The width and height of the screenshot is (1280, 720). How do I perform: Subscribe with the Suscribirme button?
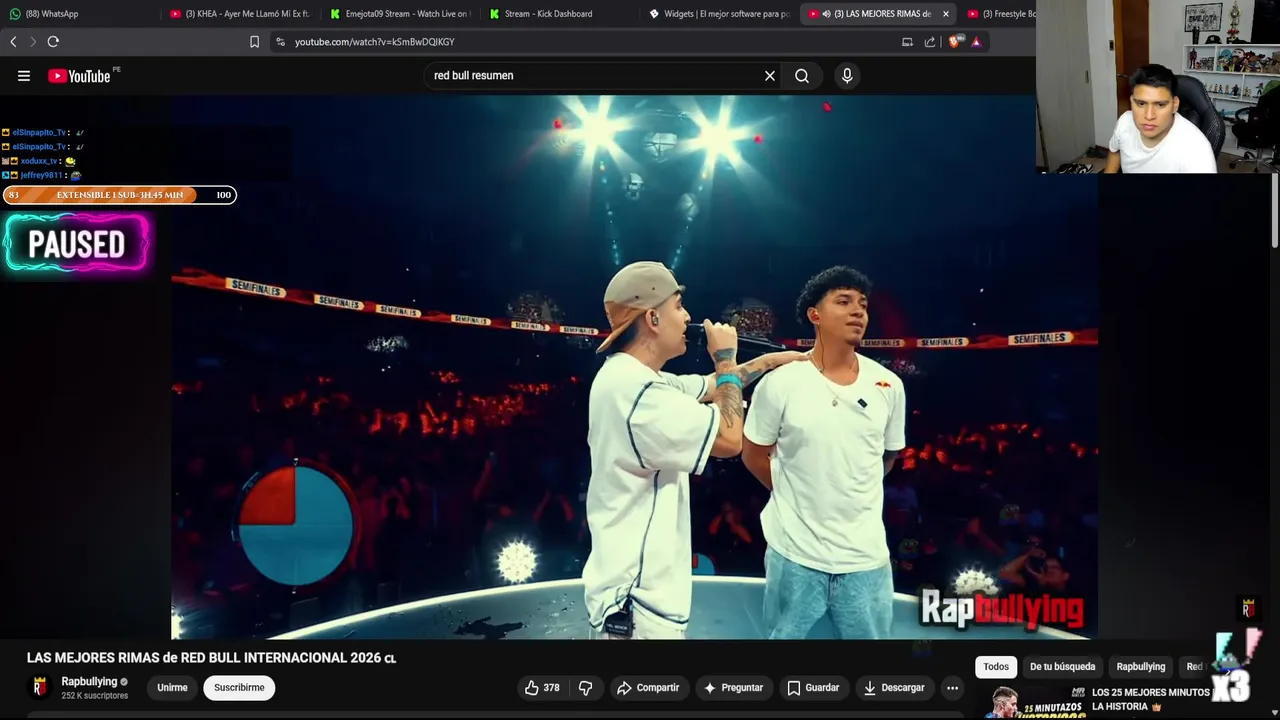[x=239, y=688]
